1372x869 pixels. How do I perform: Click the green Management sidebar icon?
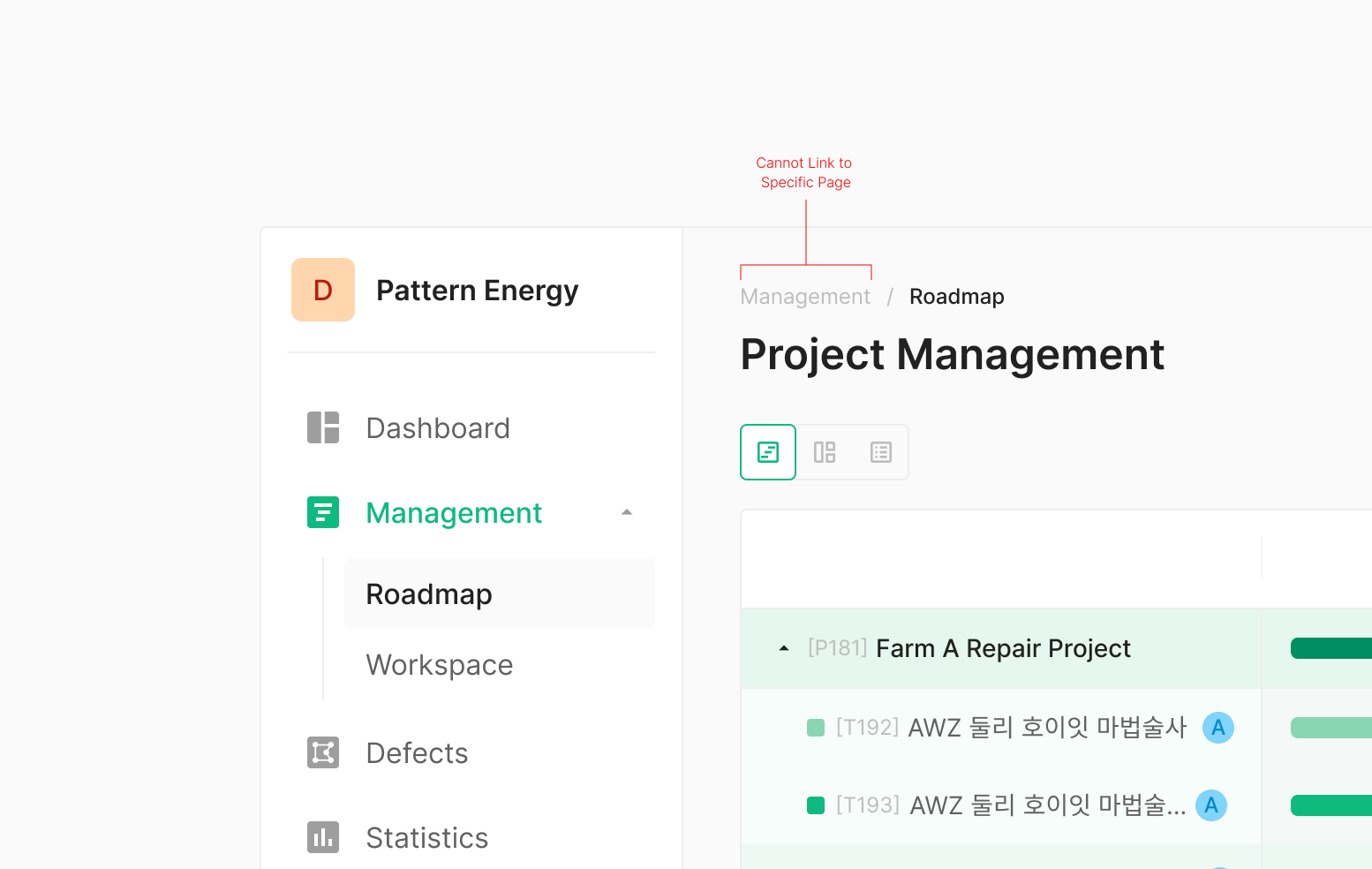[x=323, y=512]
